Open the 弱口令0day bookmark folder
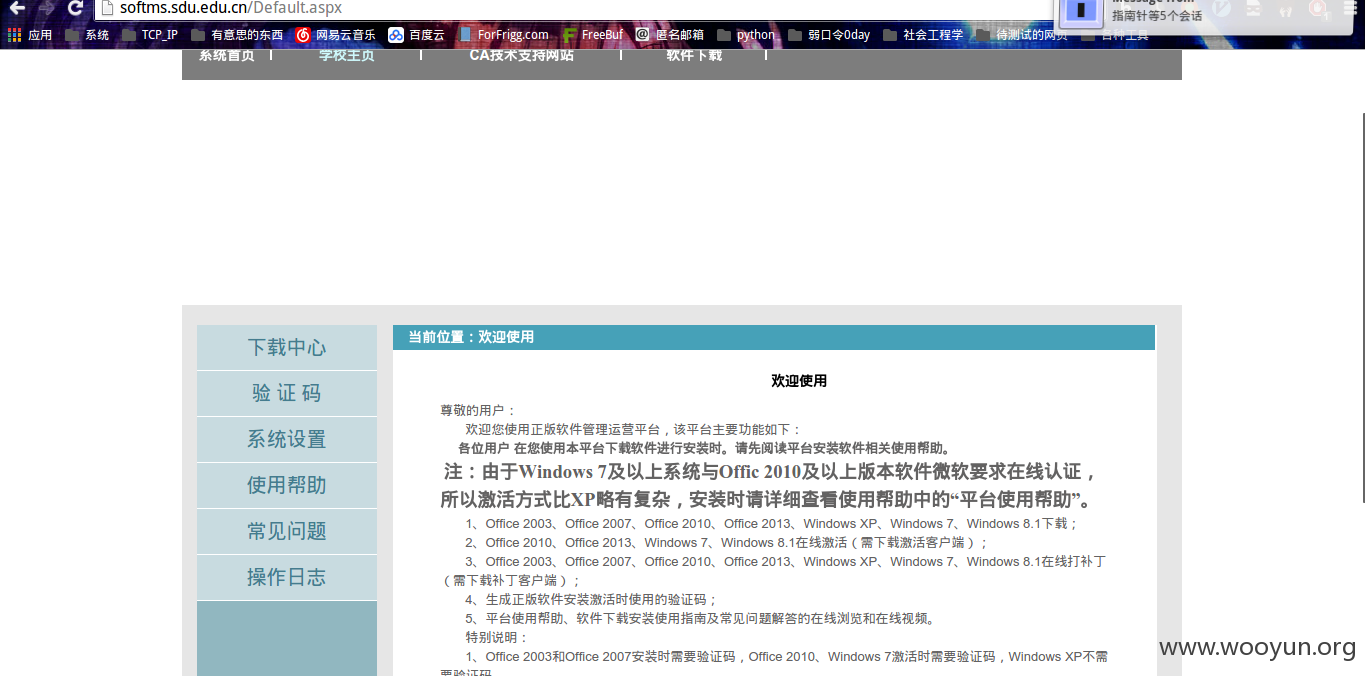 829,35
